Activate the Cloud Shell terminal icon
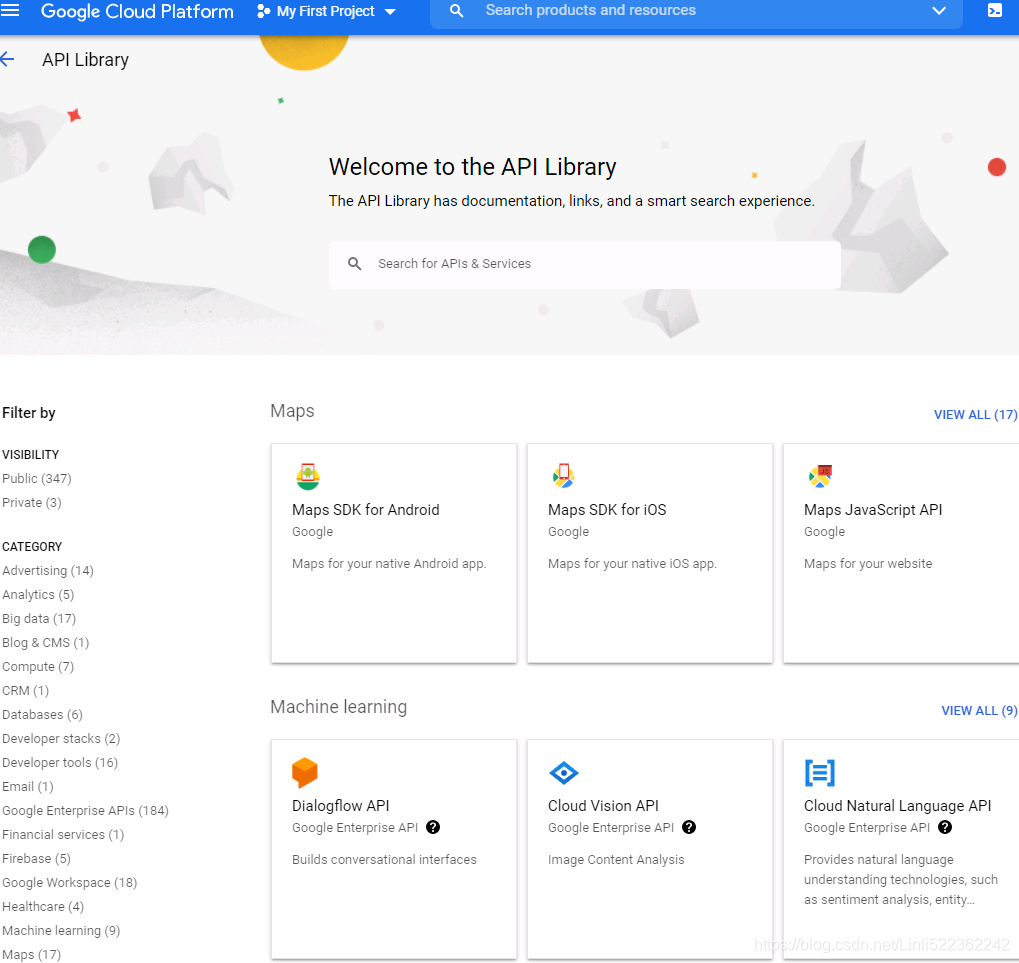This screenshot has height=963, width=1019. 994,10
